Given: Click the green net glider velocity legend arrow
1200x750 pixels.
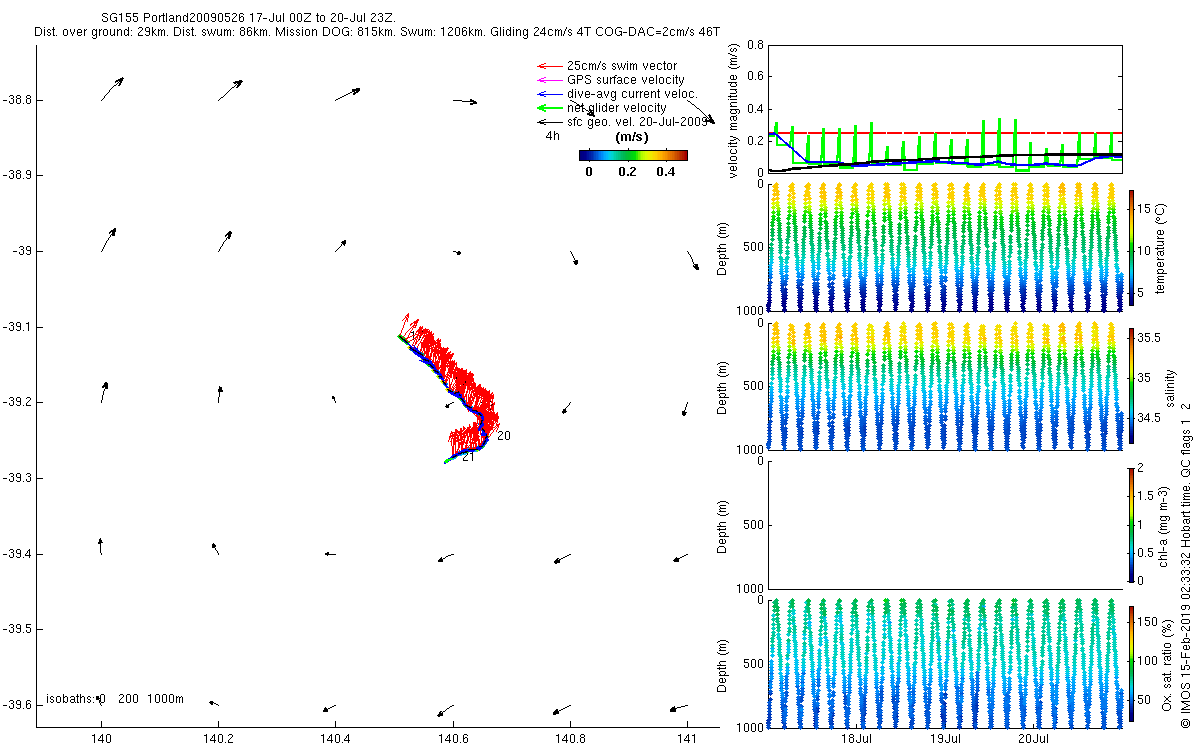Looking at the screenshot, I should (x=548, y=107).
